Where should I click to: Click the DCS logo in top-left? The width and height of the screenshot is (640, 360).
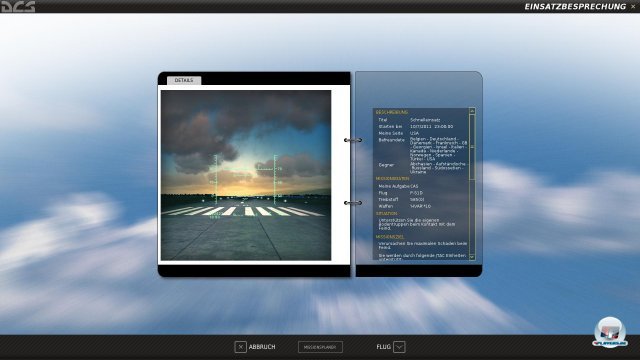[18, 7]
